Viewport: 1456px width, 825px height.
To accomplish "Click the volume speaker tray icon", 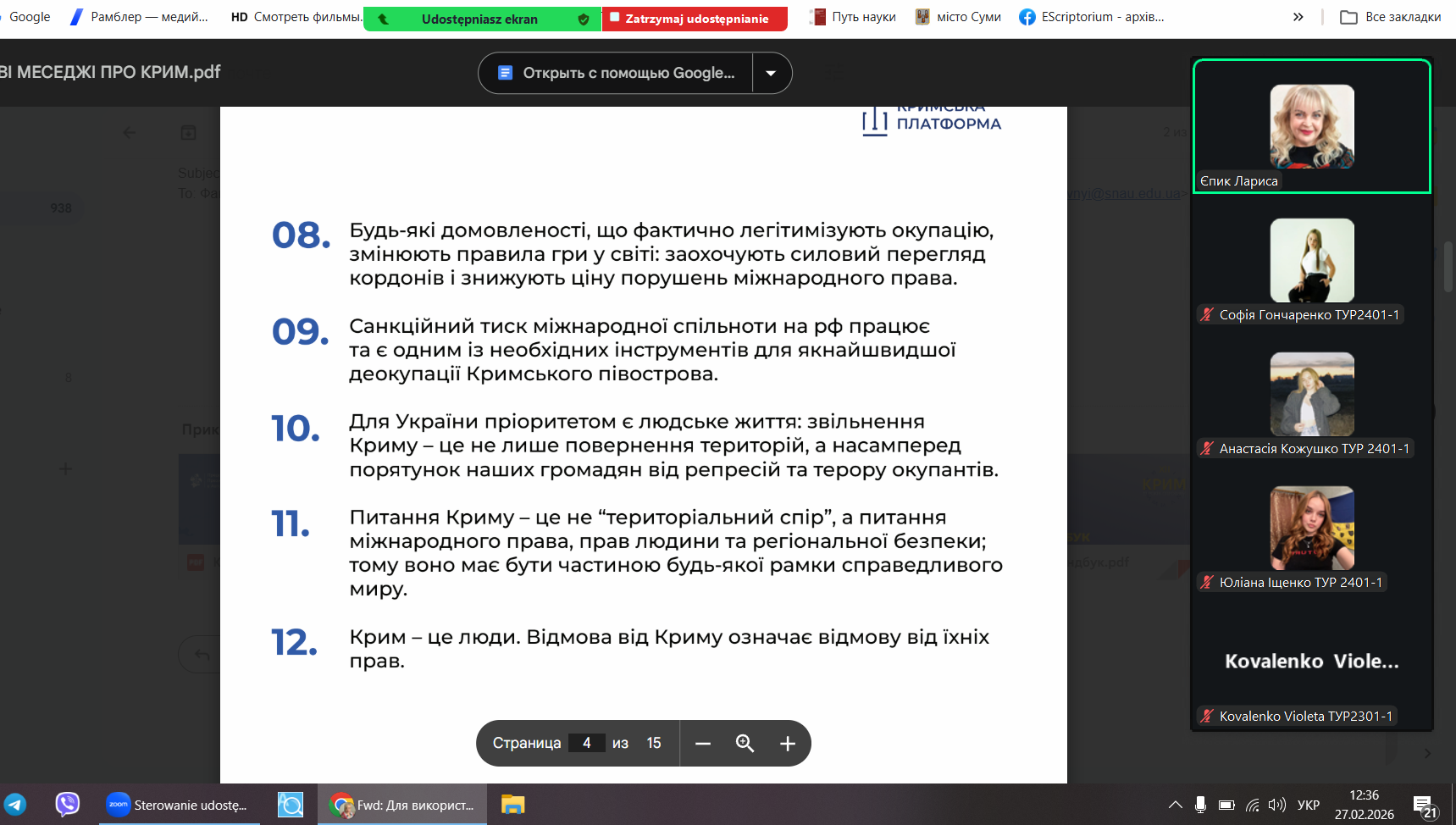I will pos(1277,805).
